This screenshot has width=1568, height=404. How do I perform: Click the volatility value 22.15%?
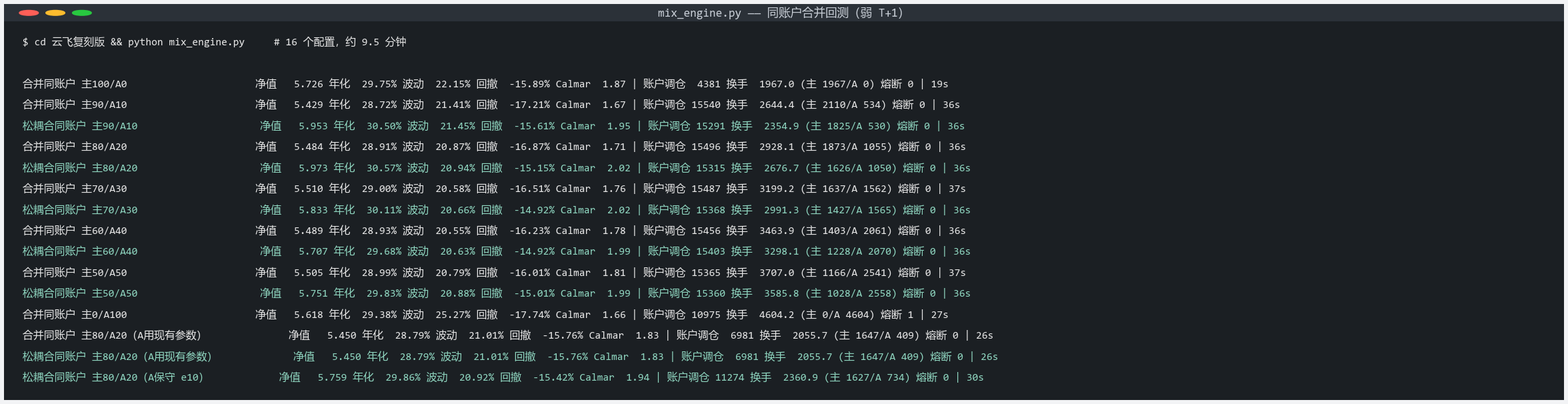pyautogui.click(x=453, y=84)
